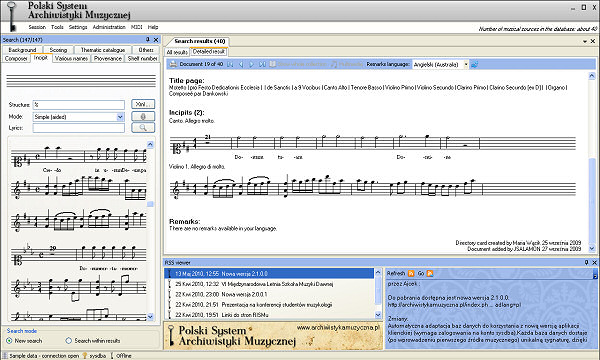Image resolution: width=600 pixels, height=360 pixels.
Task: Open Remarks language dropdown
Action: (x=466, y=64)
